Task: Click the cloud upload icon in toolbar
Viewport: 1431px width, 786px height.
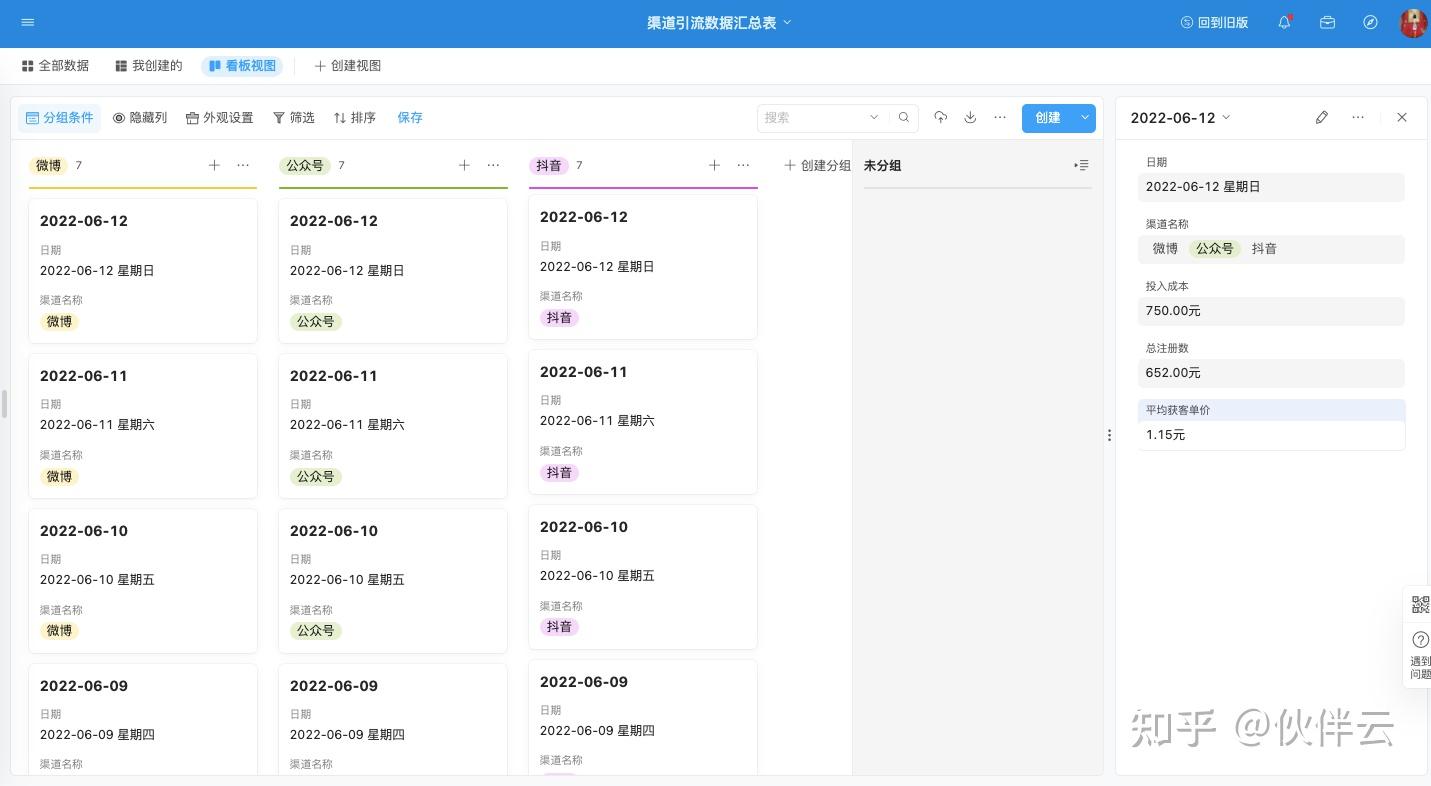Action: click(940, 117)
